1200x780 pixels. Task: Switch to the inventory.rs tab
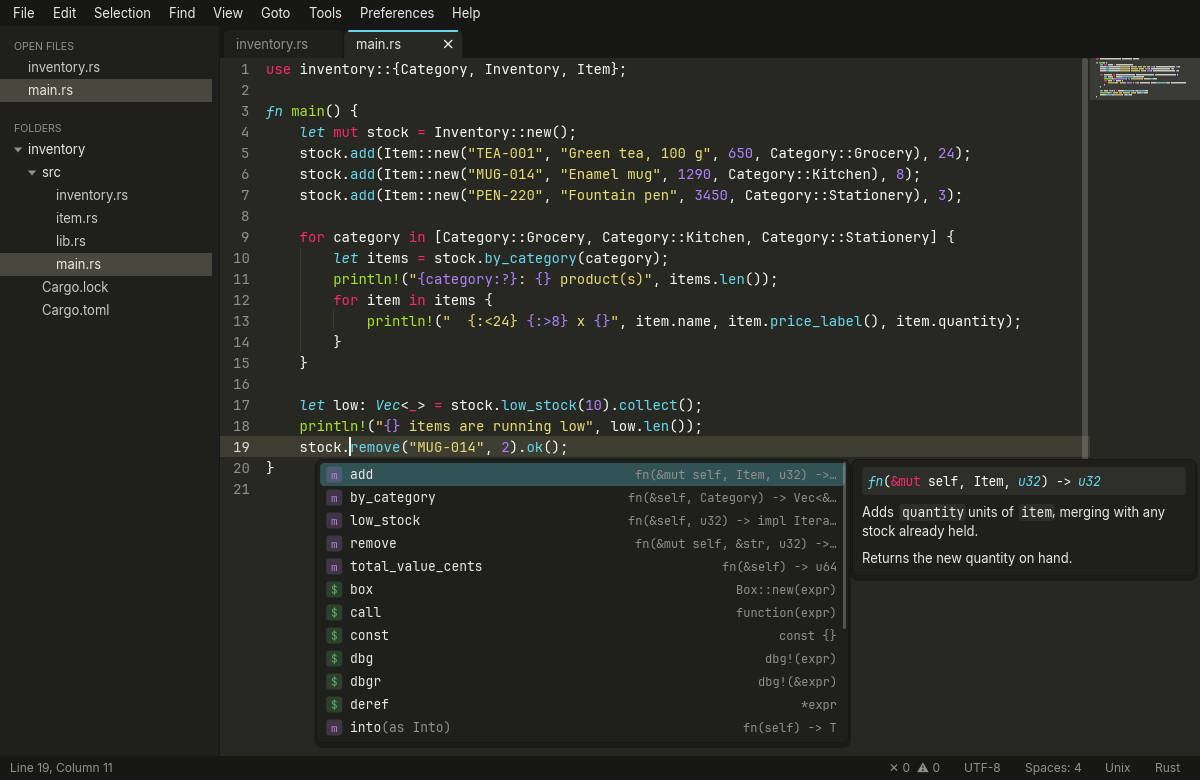(x=283, y=44)
